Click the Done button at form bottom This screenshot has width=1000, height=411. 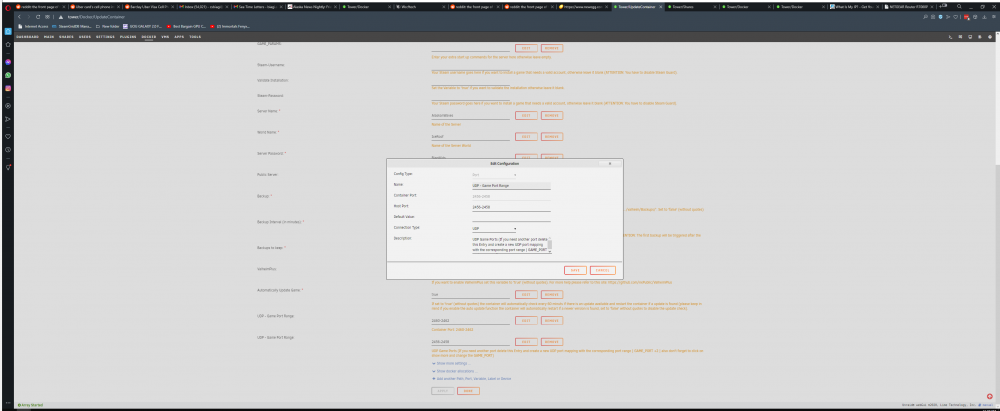click(x=468, y=391)
